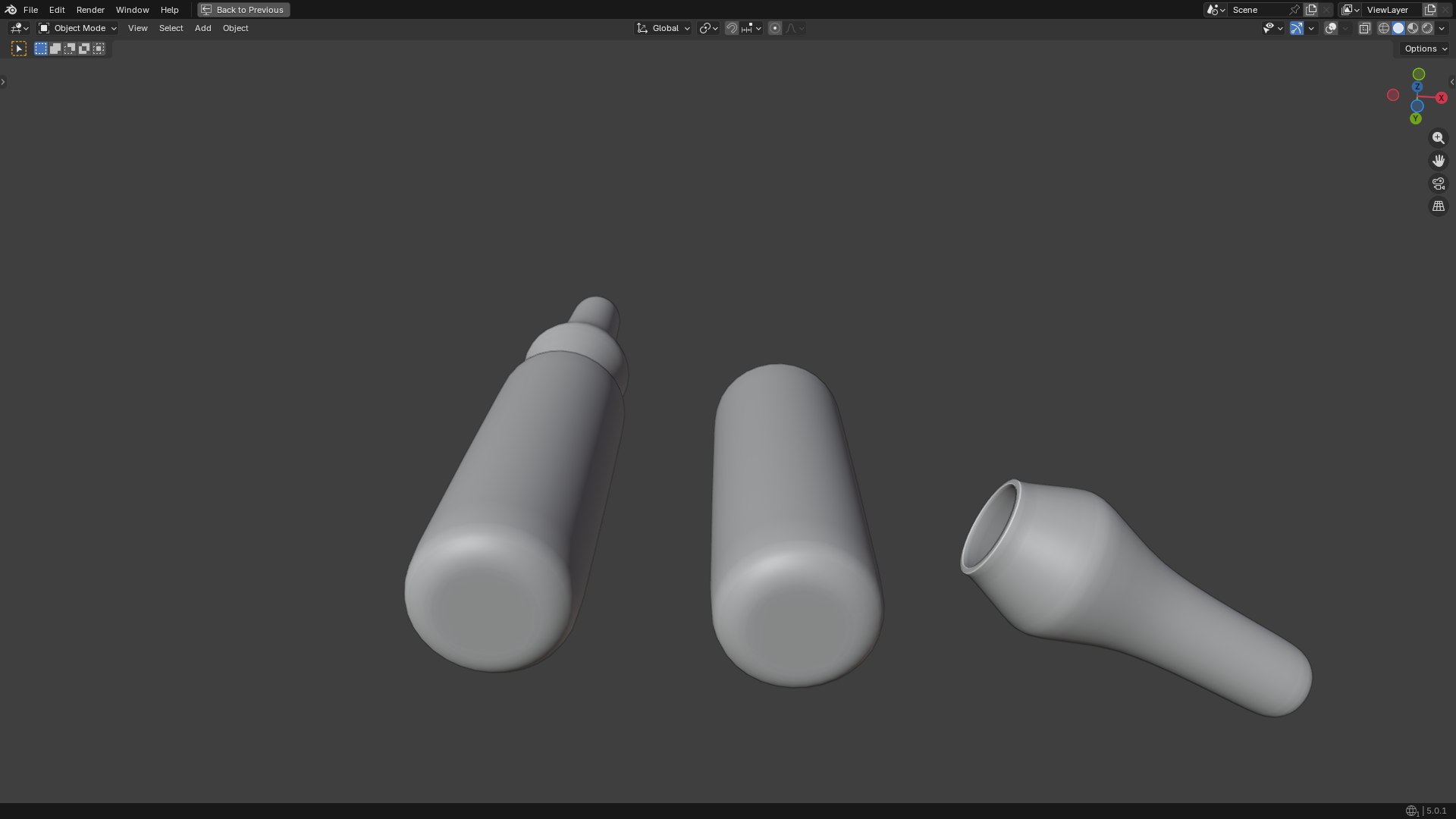This screenshot has width=1456, height=819.
Task: Toggle snapping magnet
Action: (731, 28)
